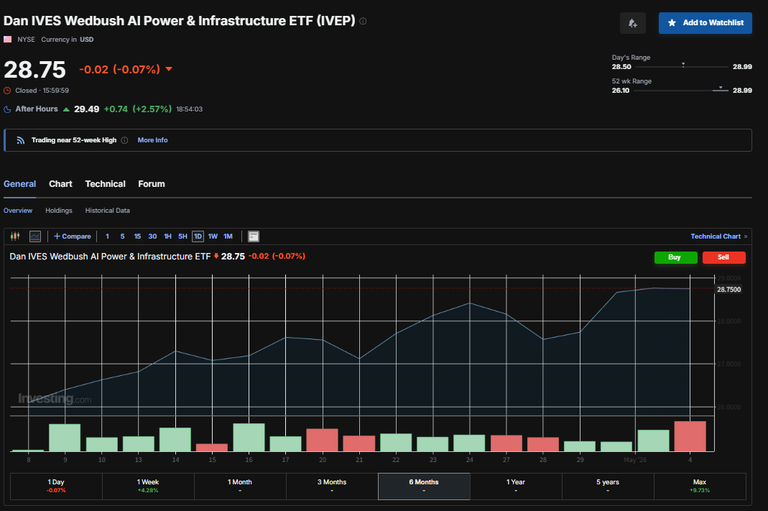Set chart interval to 30 minutes
768x511 pixels.
pos(152,236)
